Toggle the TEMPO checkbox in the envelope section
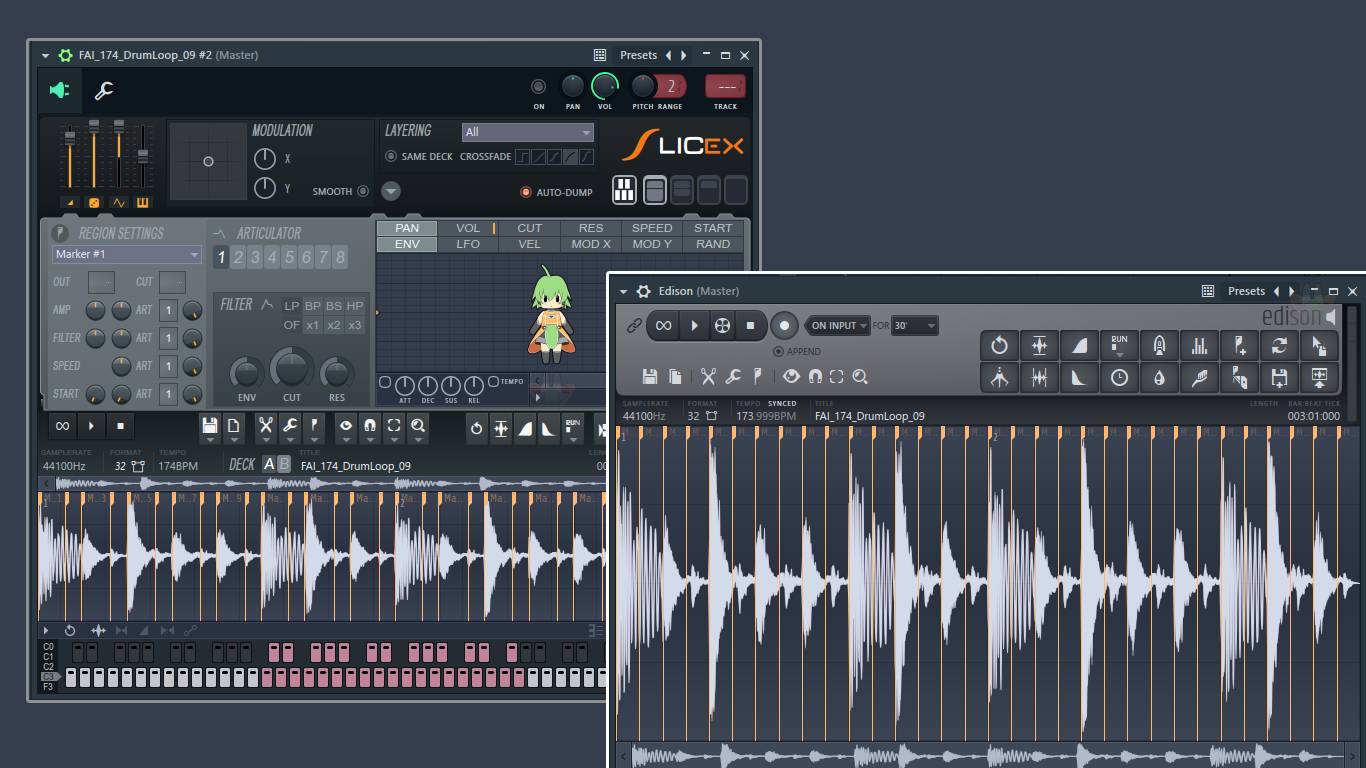 click(x=493, y=382)
